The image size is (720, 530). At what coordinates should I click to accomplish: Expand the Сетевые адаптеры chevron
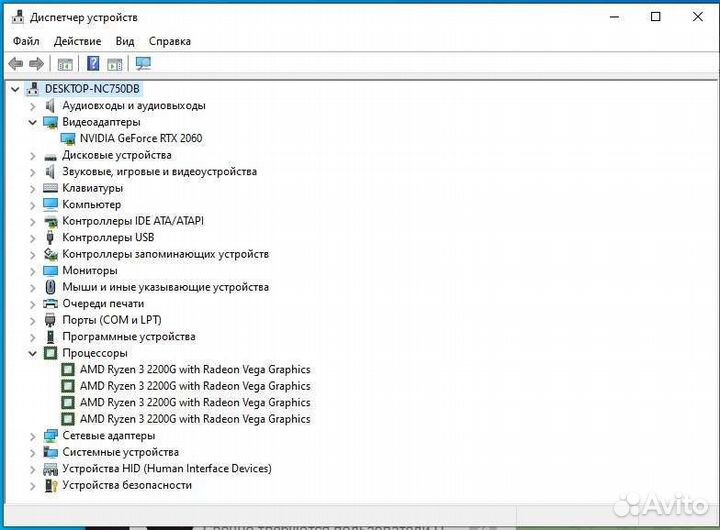click(33, 436)
